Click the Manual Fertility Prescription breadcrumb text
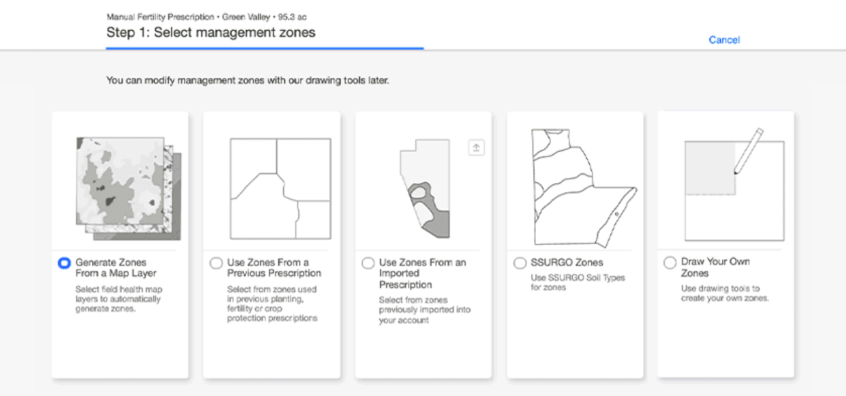 pos(162,17)
